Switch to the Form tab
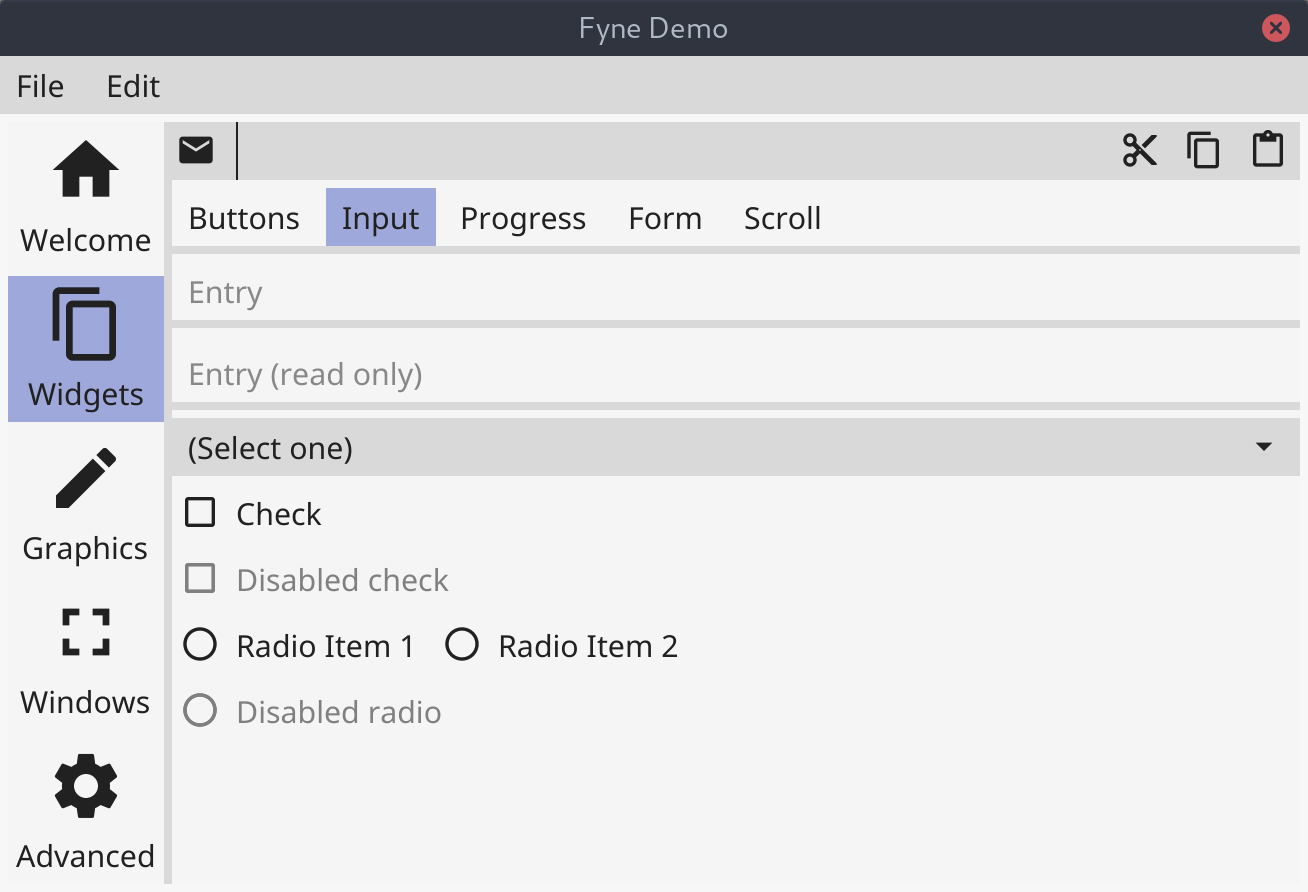1308x892 pixels. [665, 218]
